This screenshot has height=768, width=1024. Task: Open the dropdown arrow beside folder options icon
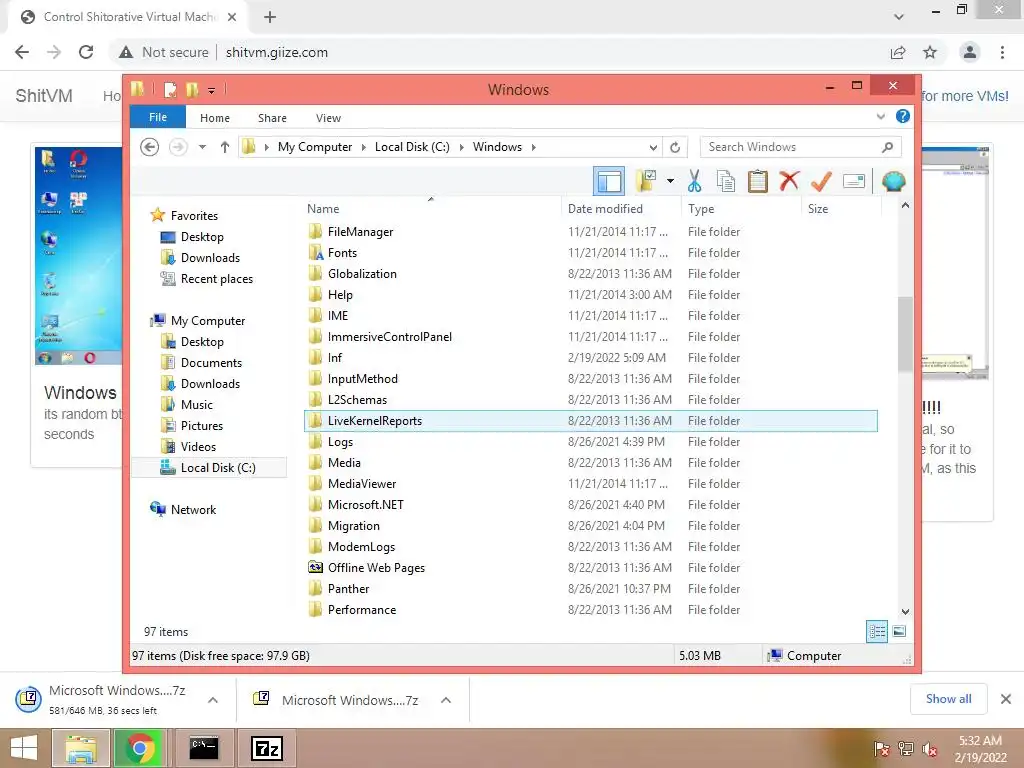click(670, 181)
